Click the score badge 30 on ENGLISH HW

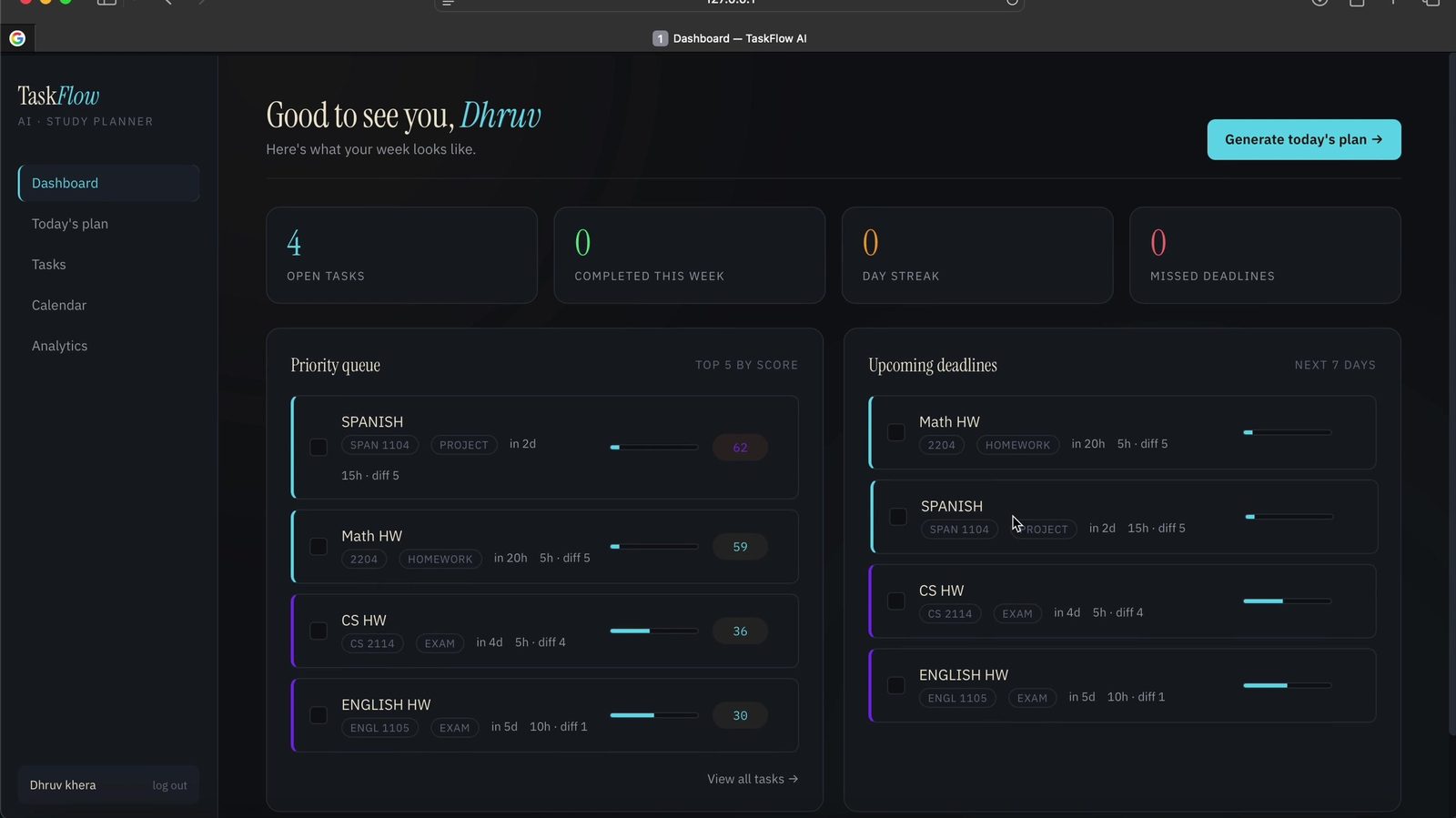coord(740,716)
